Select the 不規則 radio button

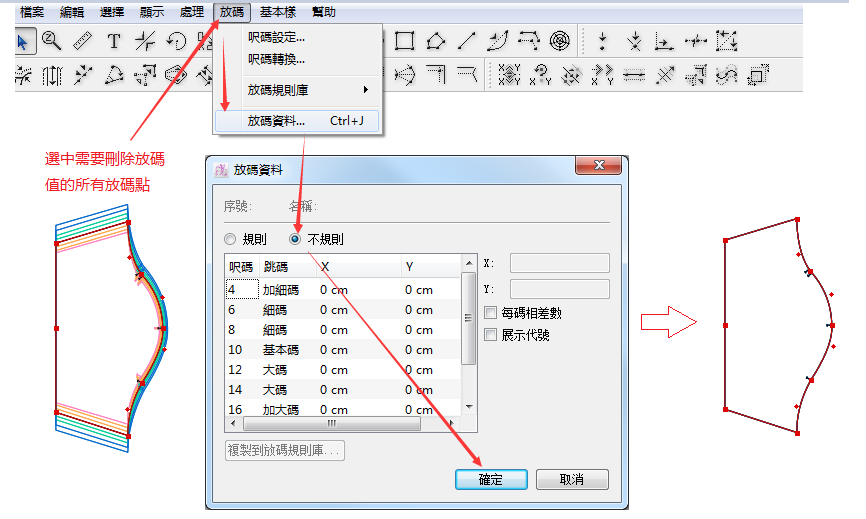click(x=295, y=239)
